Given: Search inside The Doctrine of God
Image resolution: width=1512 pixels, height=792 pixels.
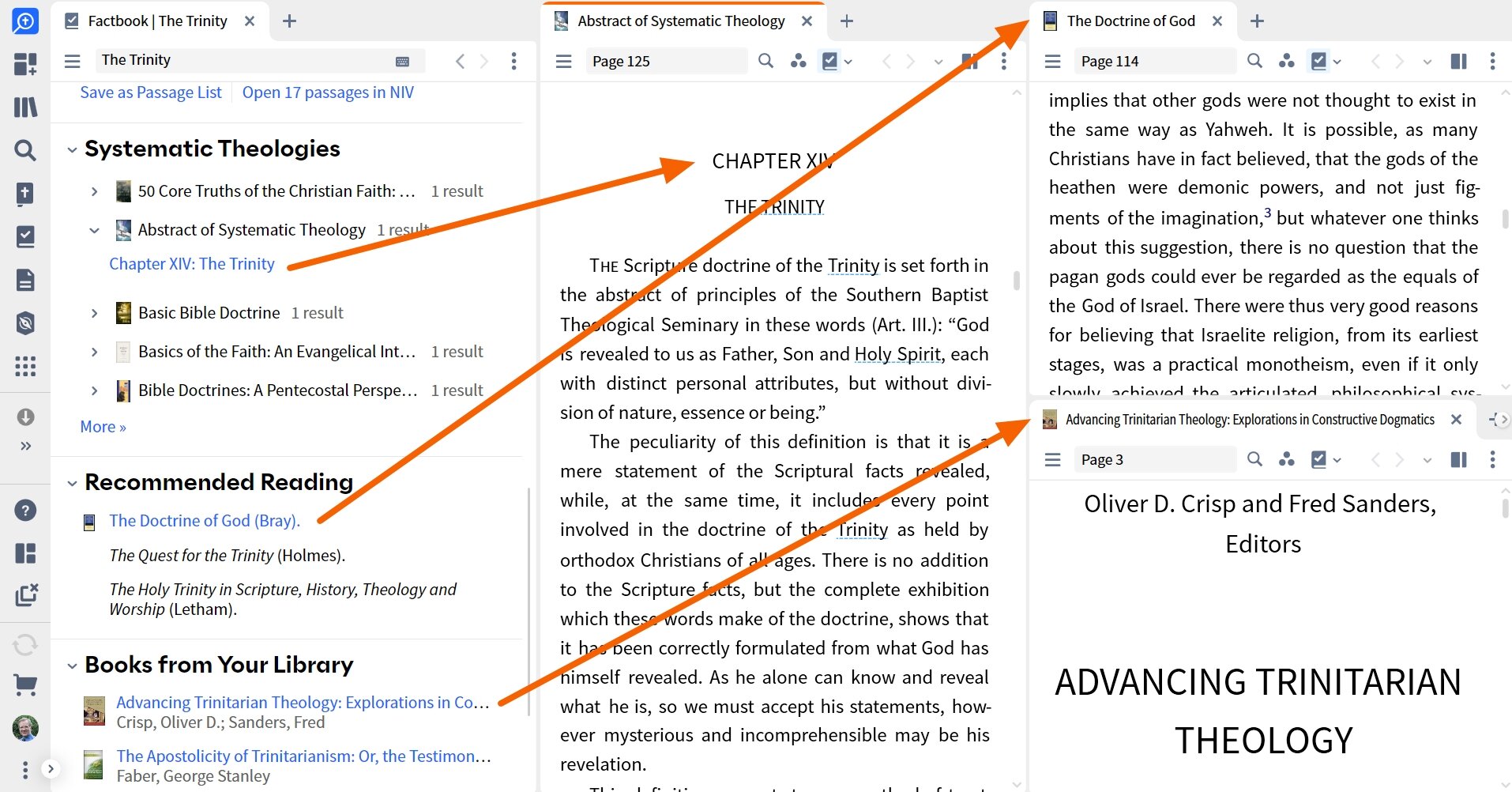Looking at the screenshot, I should (1254, 61).
